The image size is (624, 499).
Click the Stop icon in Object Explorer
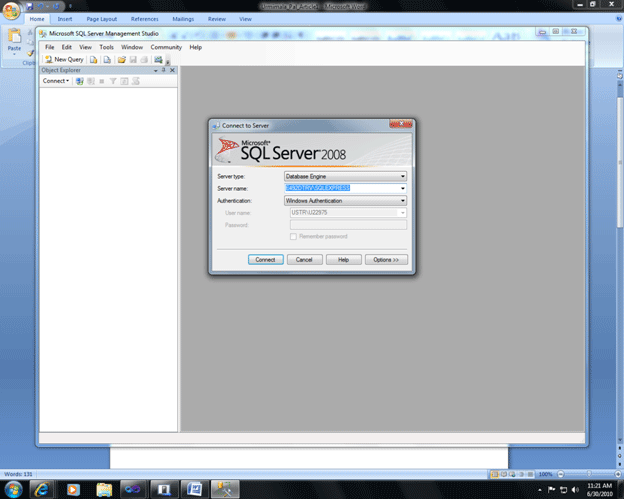[102, 81]
